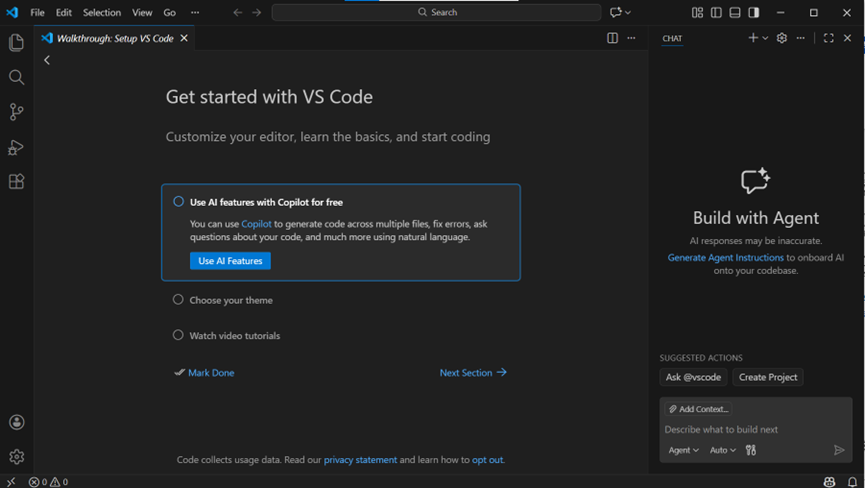Image resolution: width=865 pixels, height=488 pixels.
Task: Go forward with the title bar arrow
Action: click(x=257, y=12)
